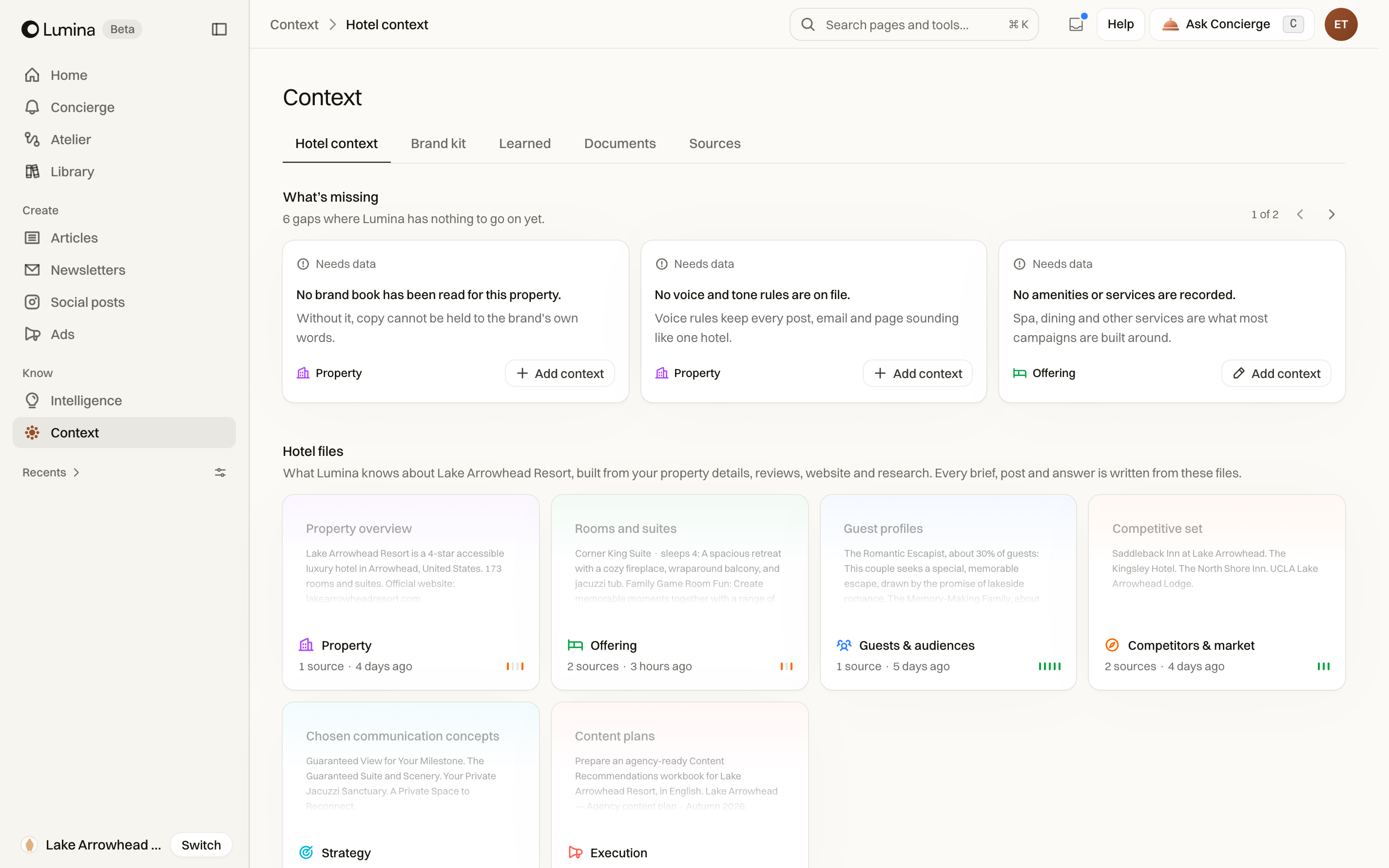This screenshot has height=868, width=1389.
Task: Open Recents filter settings icon
Action: pos(220,472)
